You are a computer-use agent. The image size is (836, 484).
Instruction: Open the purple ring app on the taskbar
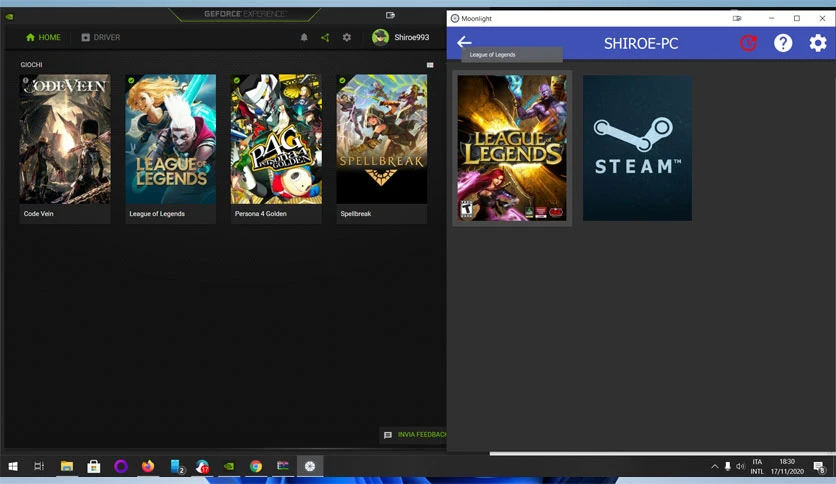tap(121, 466)
